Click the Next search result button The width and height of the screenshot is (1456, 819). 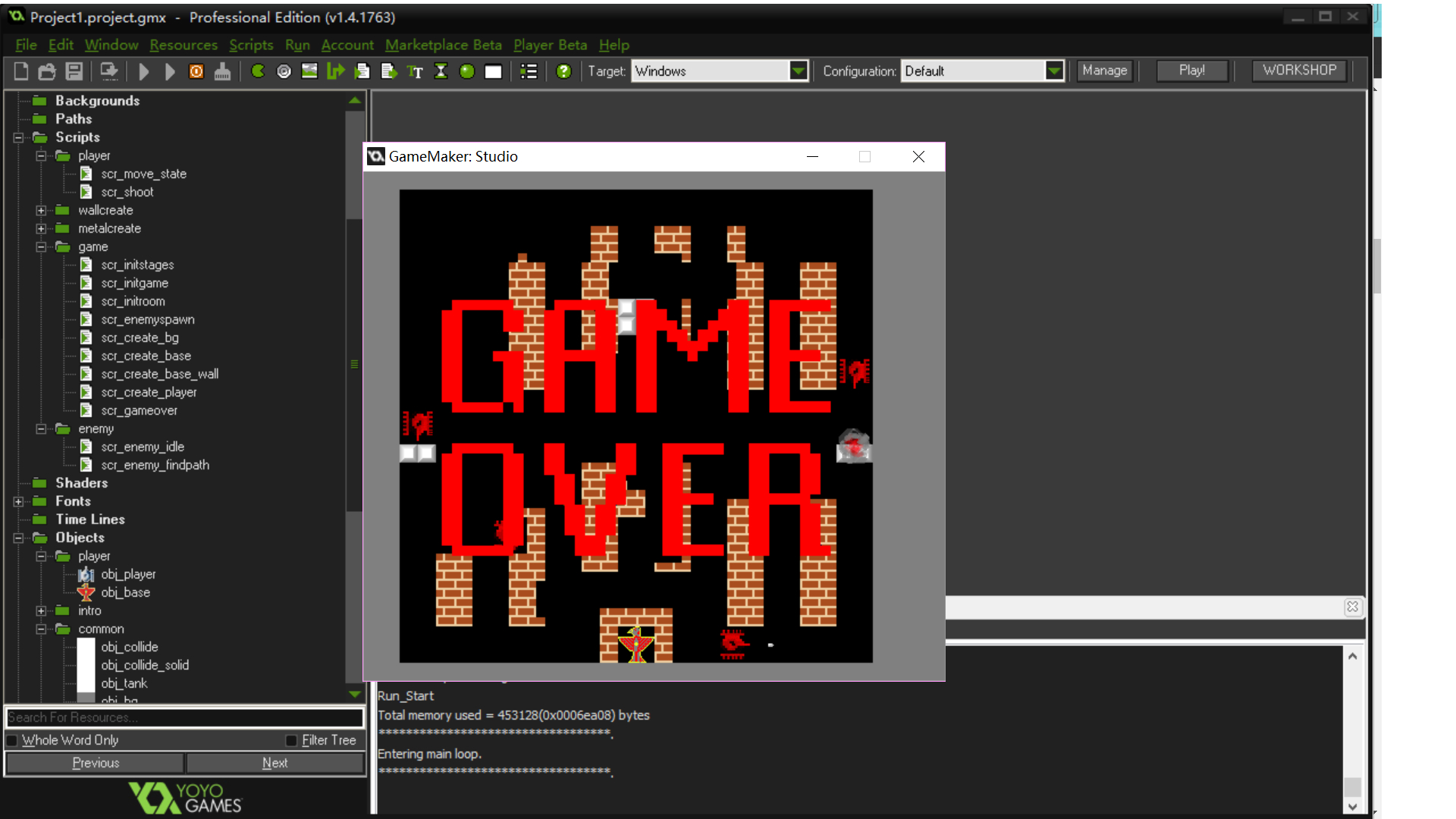coord(275,763)
